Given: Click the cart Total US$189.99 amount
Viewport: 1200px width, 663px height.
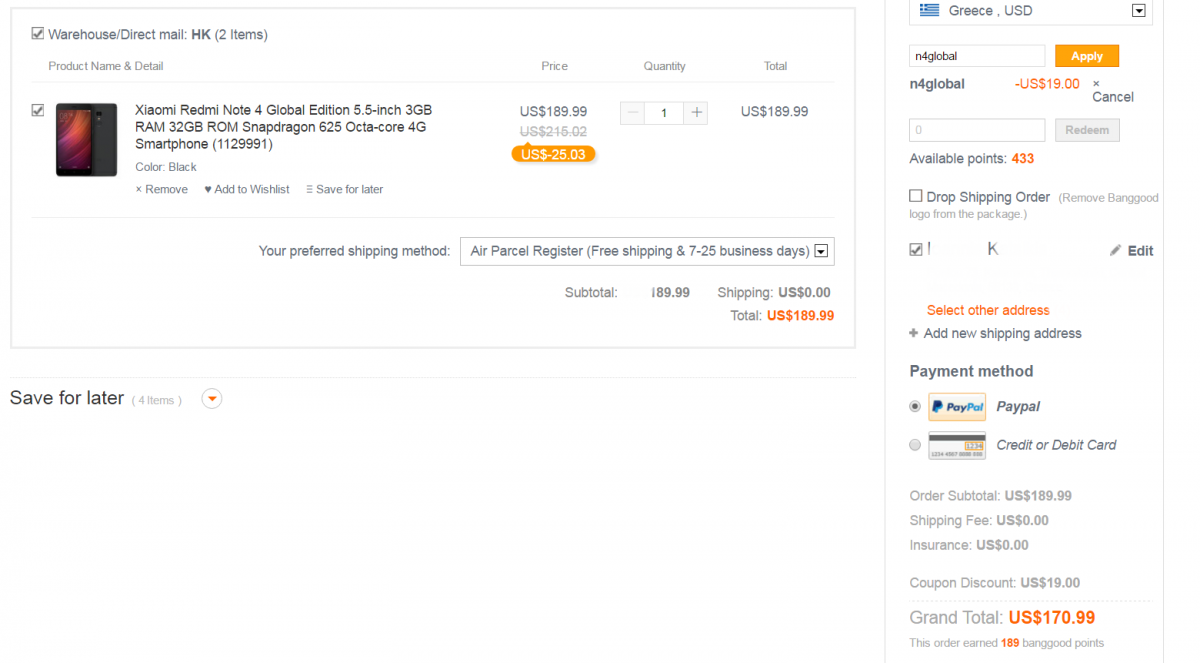Looking at the screenshot, I should click(800, 315).
